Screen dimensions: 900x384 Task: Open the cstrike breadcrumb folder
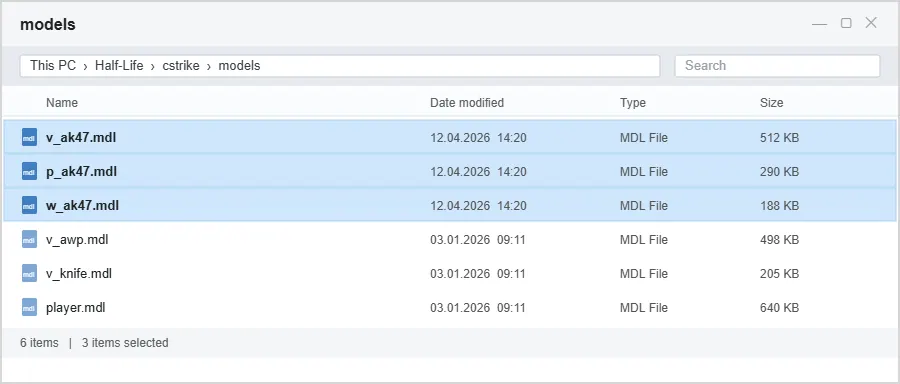click(181, 65)
